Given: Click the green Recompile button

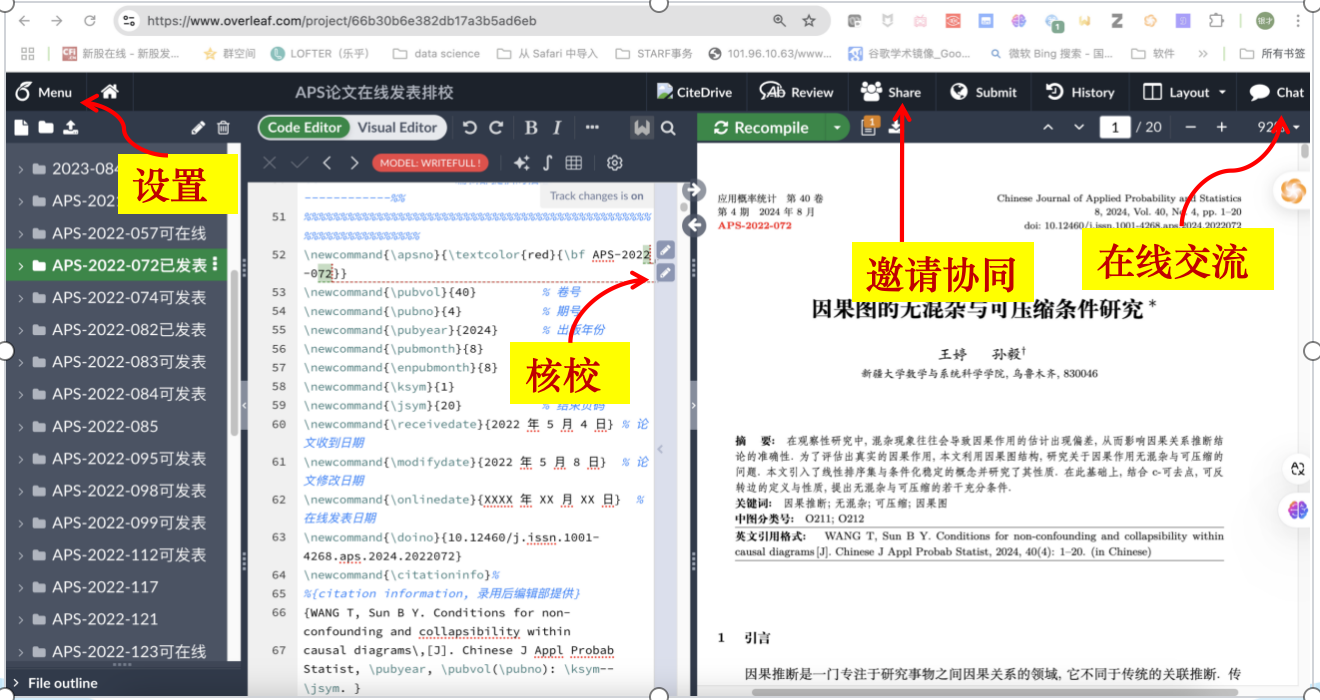Looking at the screenshot, I should (x=761, y=128).
